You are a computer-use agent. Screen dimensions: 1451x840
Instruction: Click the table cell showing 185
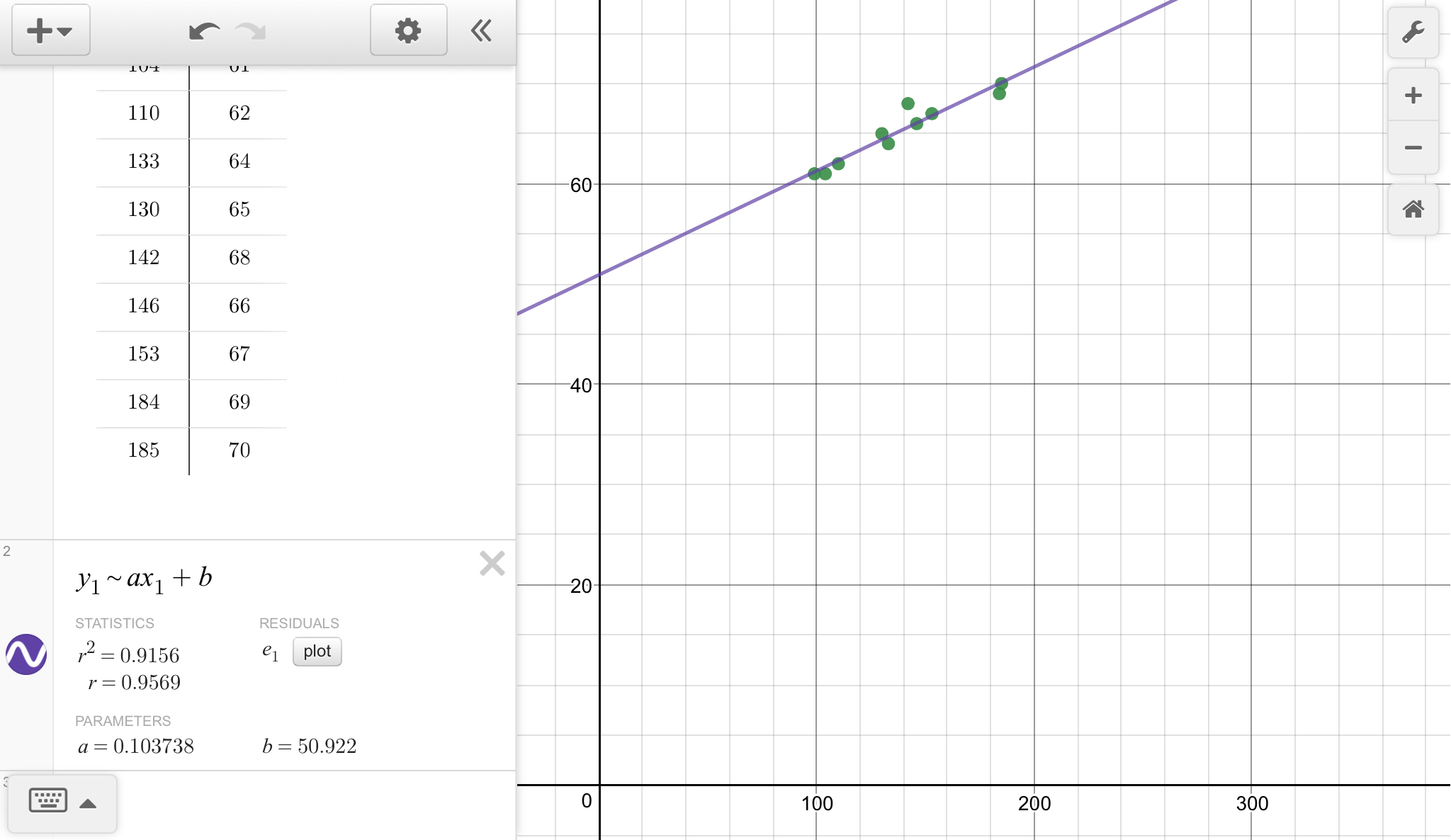click(x=143, y=450)
